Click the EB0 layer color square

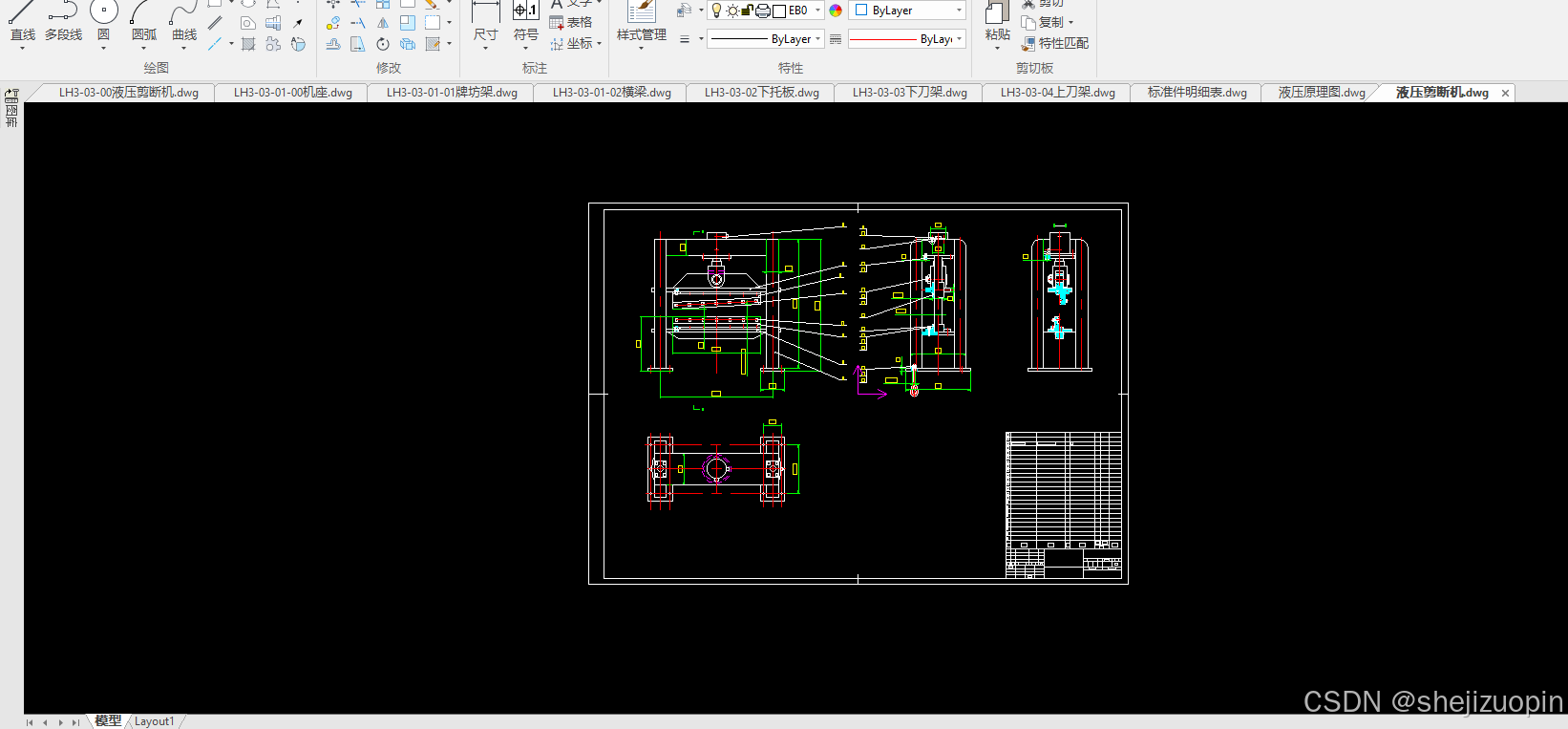[779, 11]
